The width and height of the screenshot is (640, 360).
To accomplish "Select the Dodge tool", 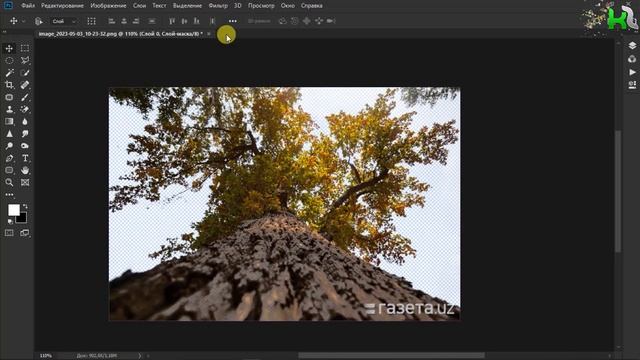I will [9, 146].
